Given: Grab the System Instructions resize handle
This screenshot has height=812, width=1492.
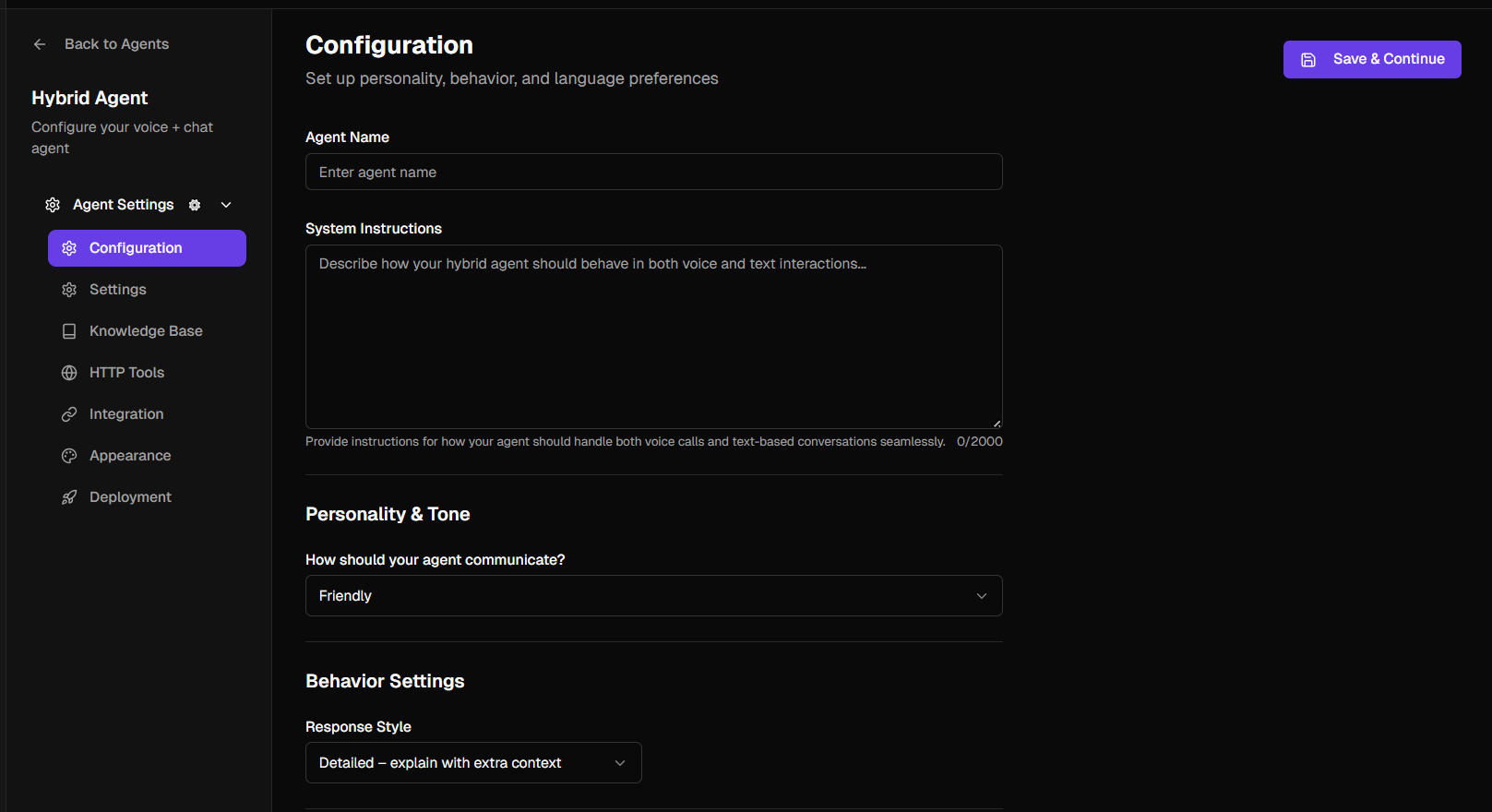Looking at the screenshot, I should (997, 424).
